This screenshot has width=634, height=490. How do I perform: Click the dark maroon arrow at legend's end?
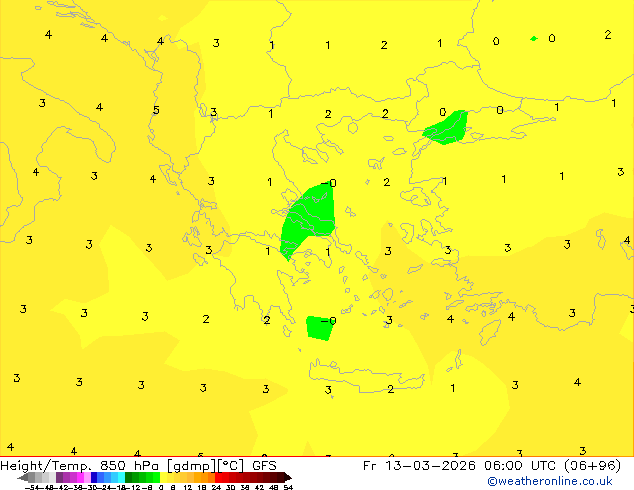(x=288, y=477)
